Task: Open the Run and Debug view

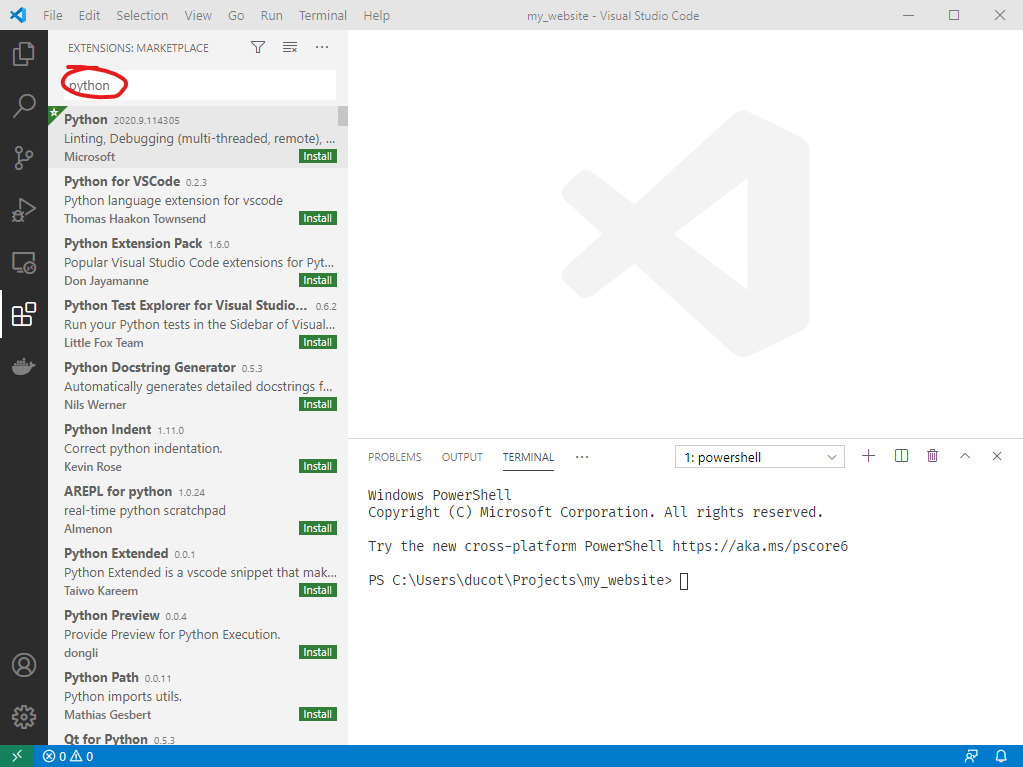Action: 24,210
